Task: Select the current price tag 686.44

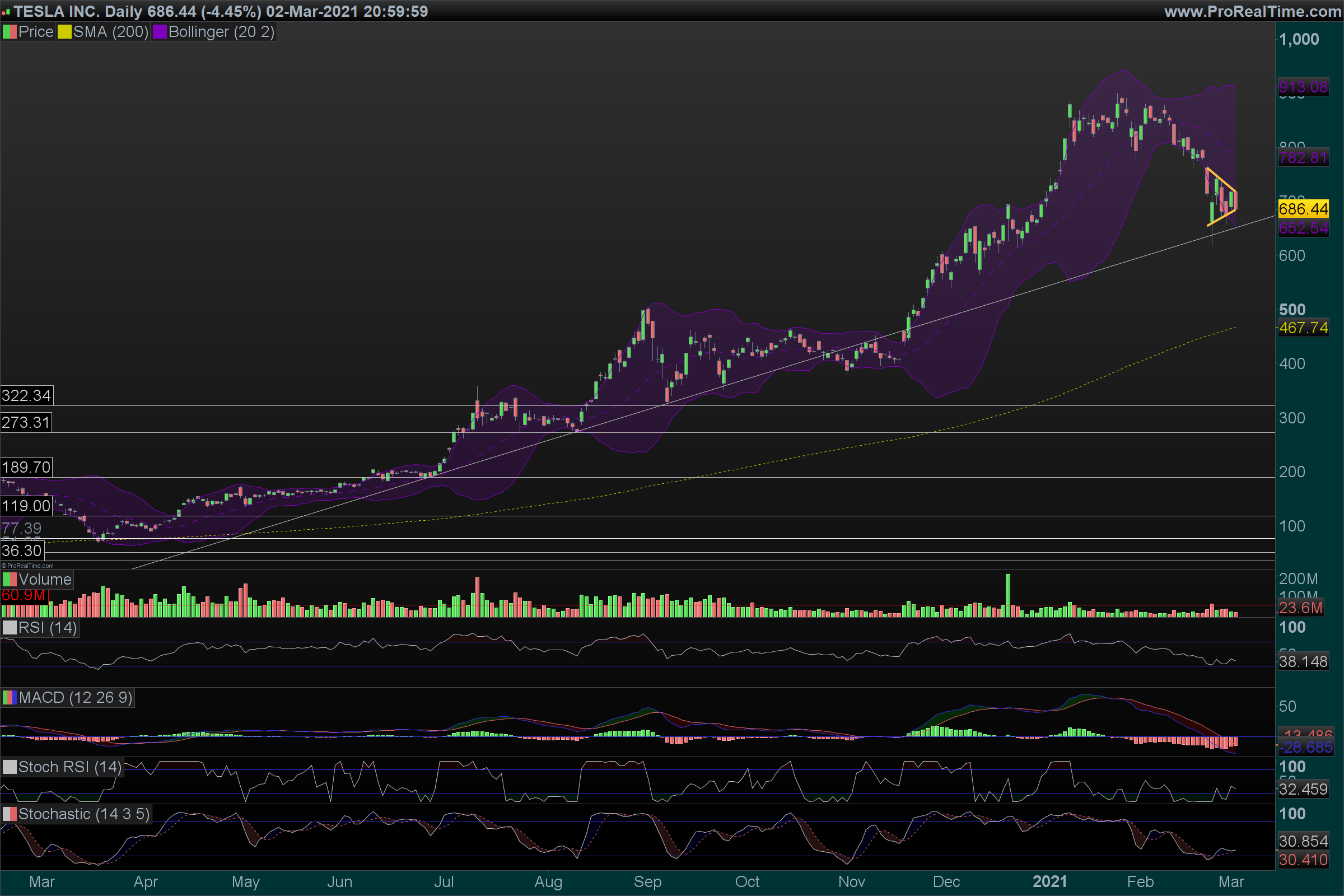Action: pyautogui.click(x=1303, y=209)
